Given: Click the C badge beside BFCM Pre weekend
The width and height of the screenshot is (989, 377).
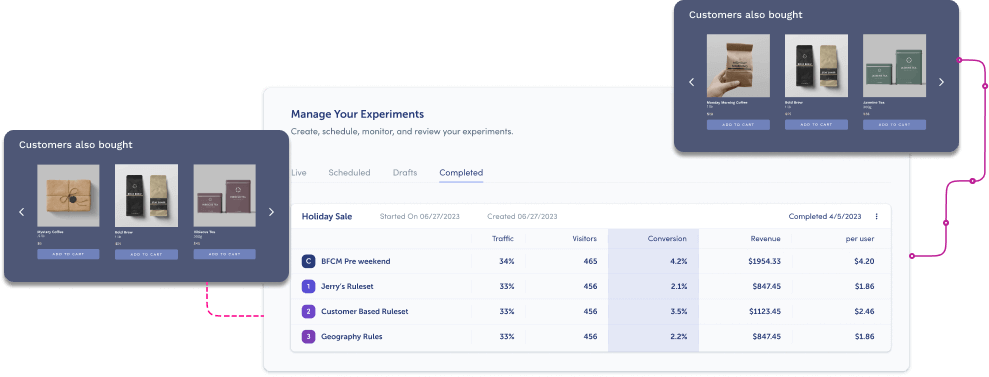Looking at the screenshot, I should tap(308, 261).
